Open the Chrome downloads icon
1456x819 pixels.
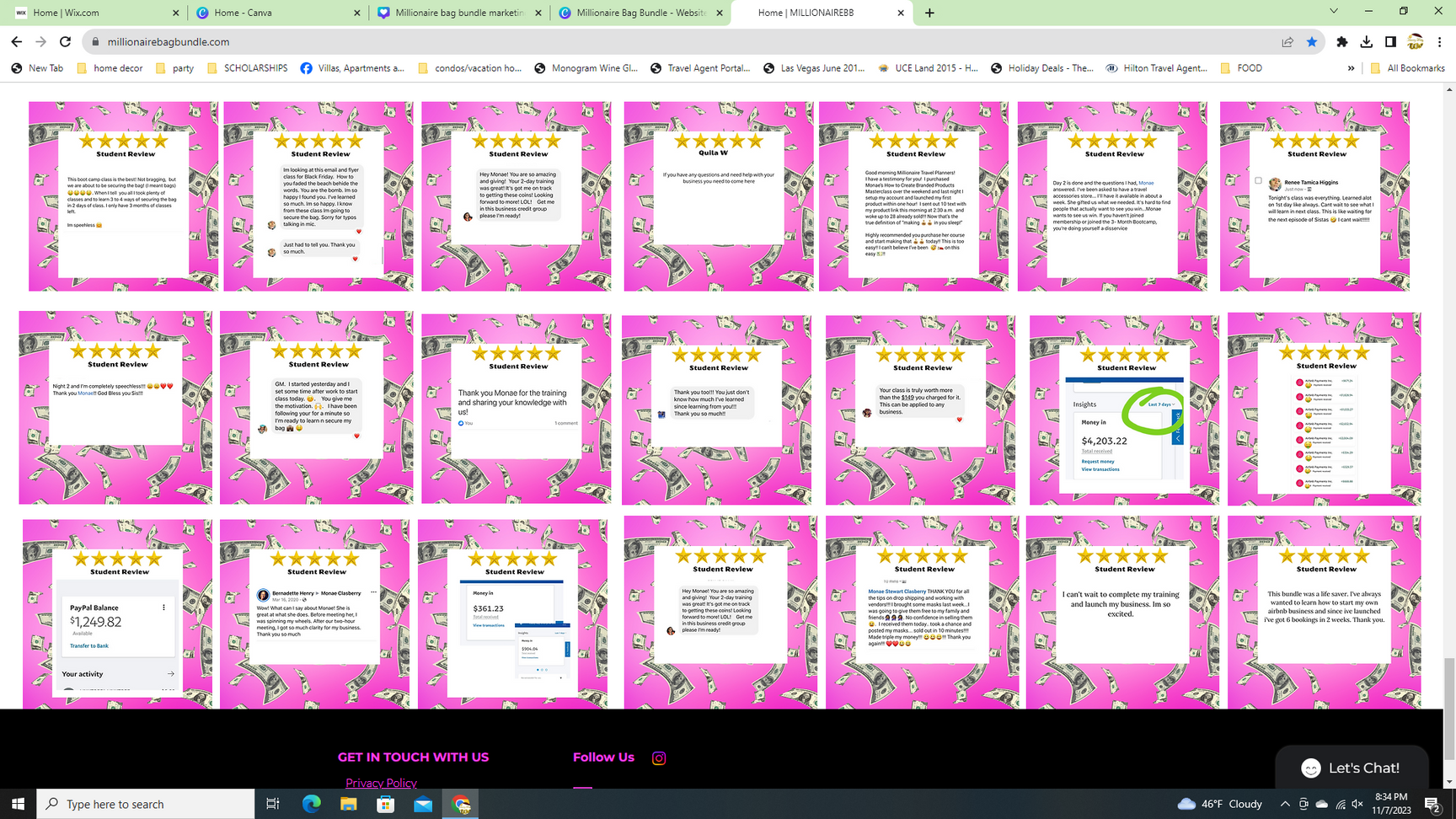pyautogui.click(x=1367, y=41)
